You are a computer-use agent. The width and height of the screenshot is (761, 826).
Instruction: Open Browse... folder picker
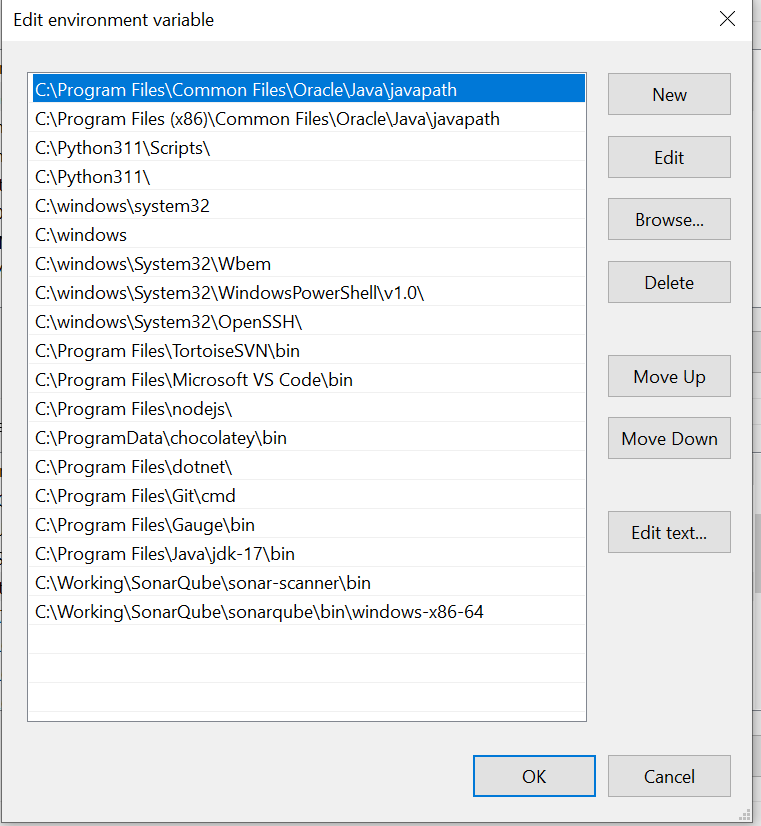[x=669, y=220]
